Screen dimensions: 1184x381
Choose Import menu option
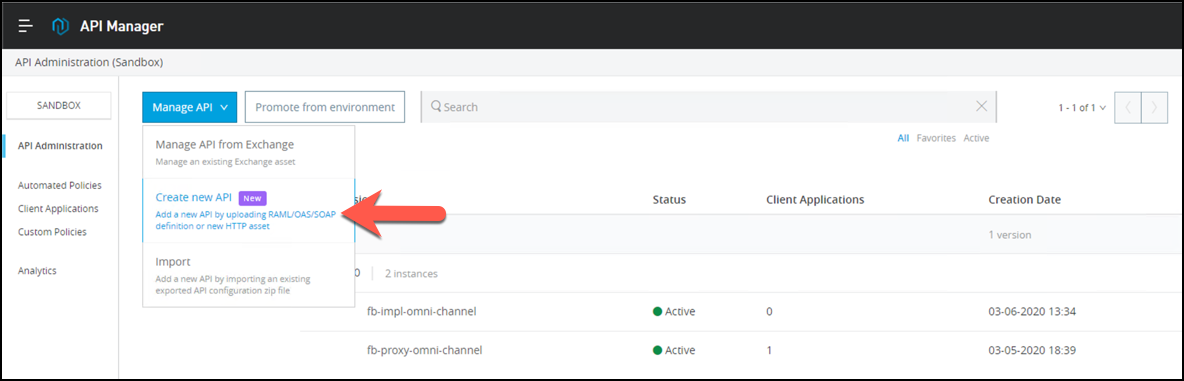point(248,275)
